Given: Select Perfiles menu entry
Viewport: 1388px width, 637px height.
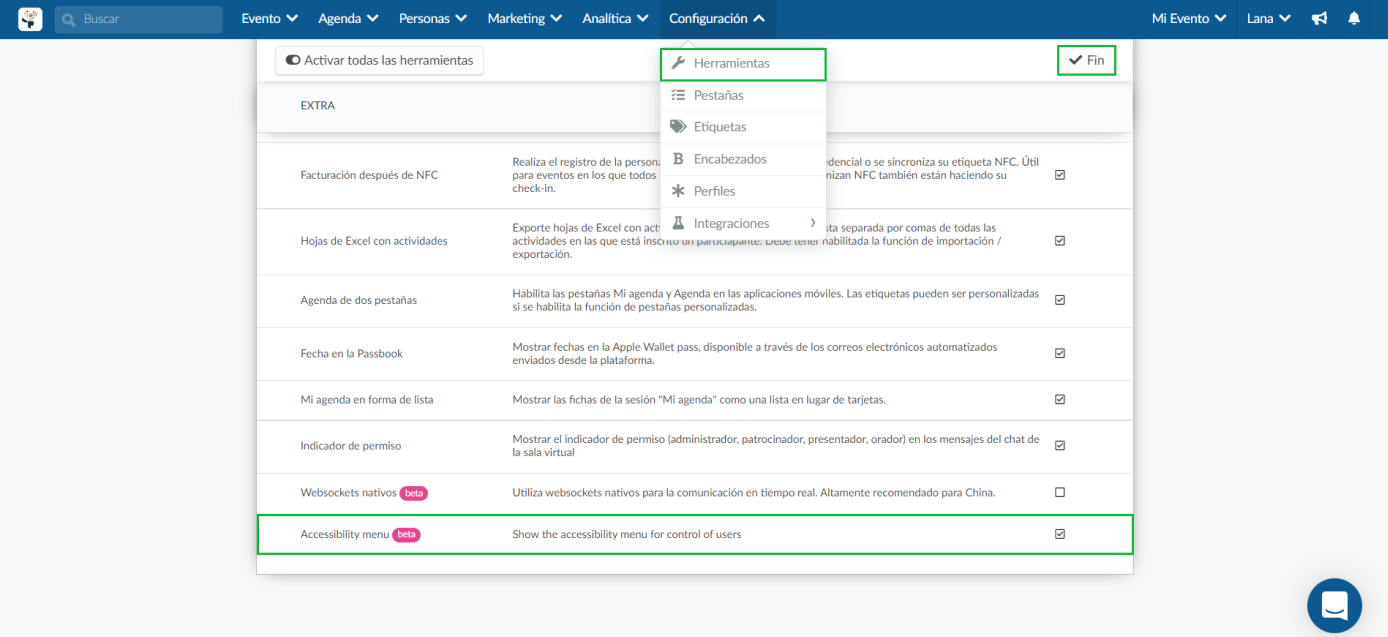Looking at the screenshot, I should tap(743, 191).
